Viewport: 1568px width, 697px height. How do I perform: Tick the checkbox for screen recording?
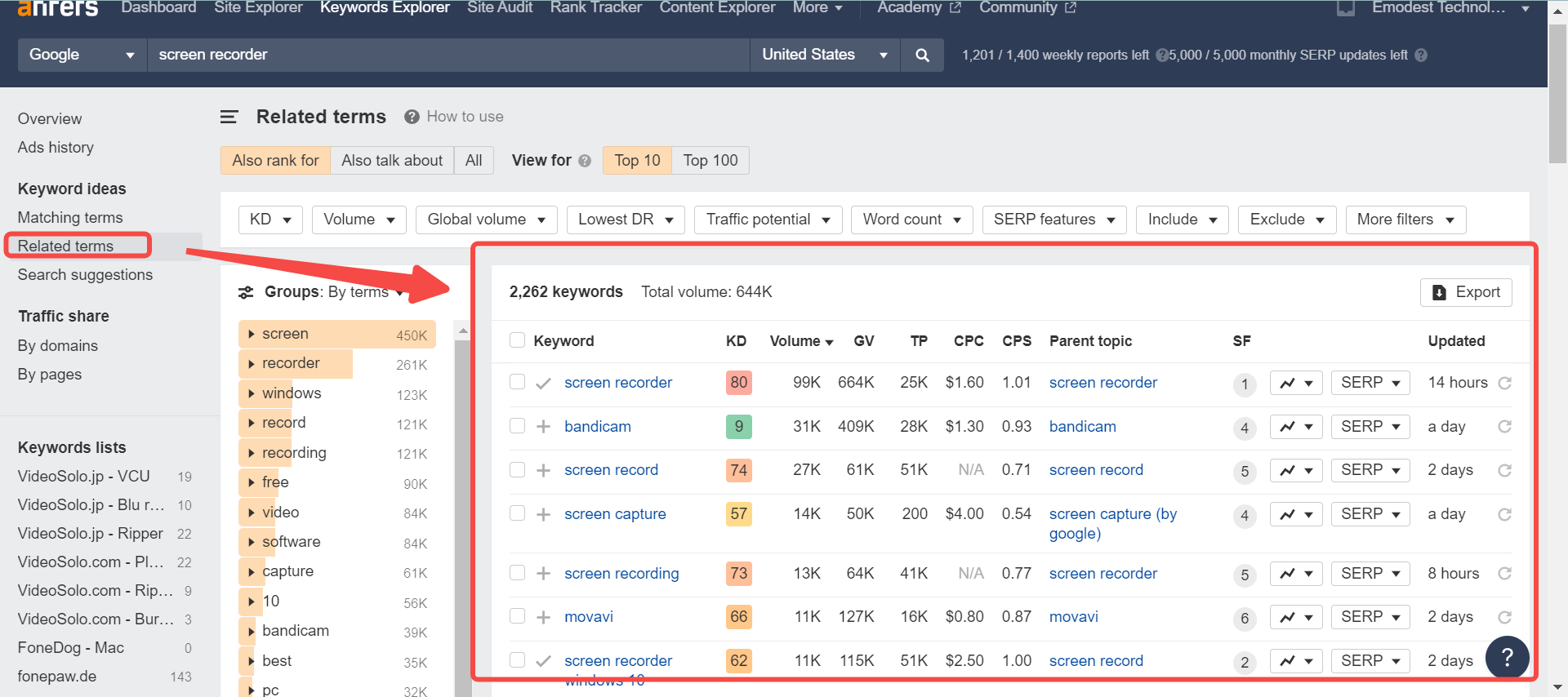point(517,572)
